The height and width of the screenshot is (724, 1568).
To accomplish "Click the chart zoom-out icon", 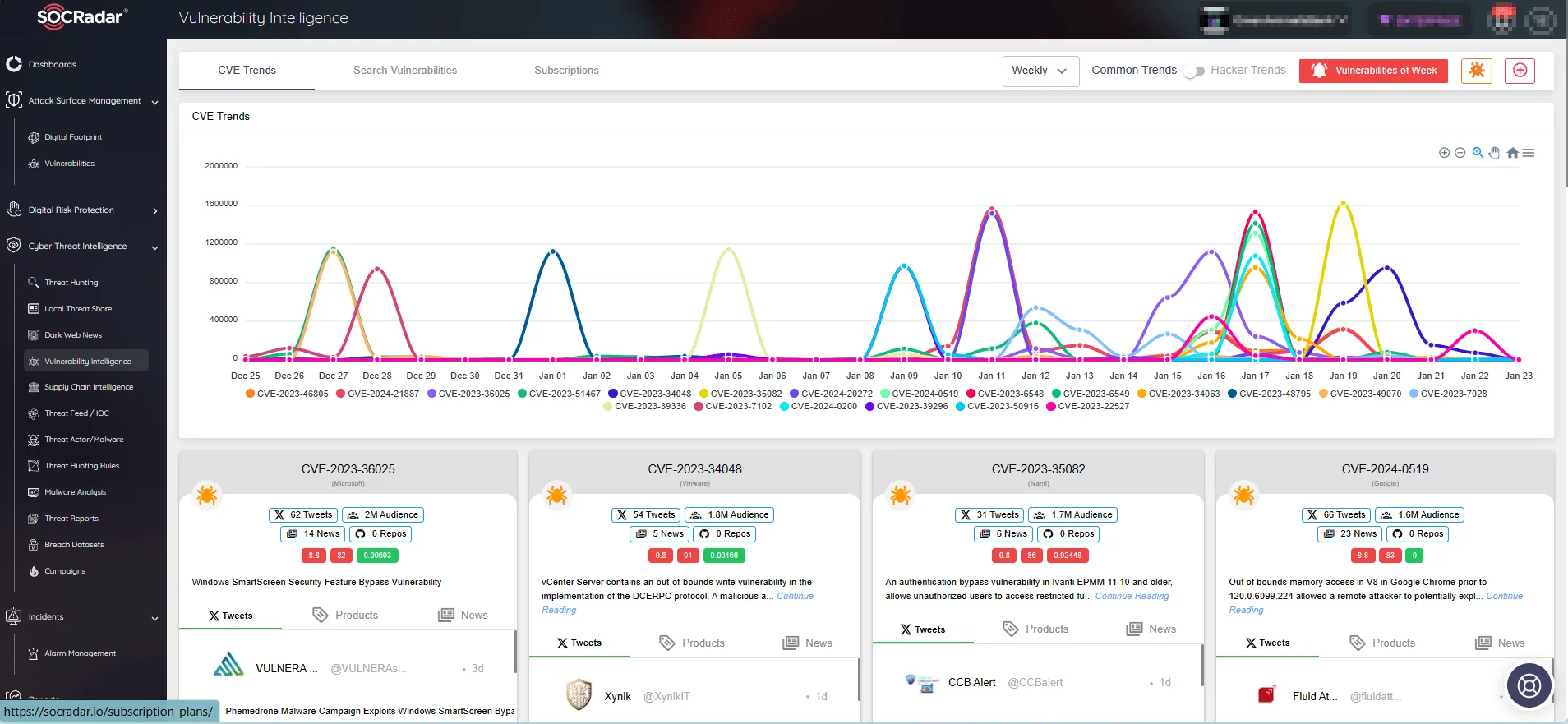I will pos(1460,153).
